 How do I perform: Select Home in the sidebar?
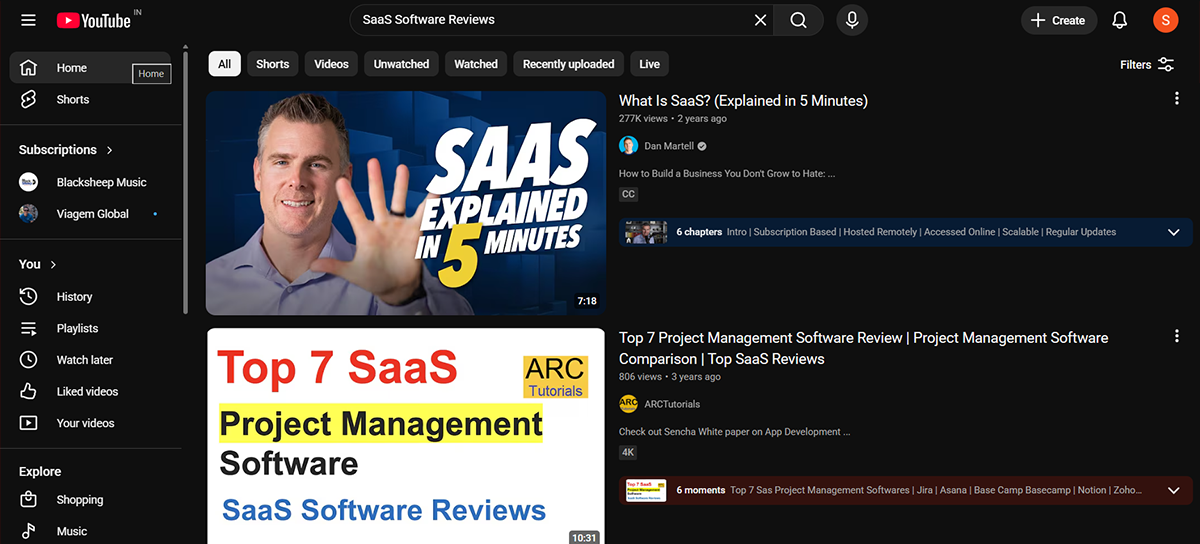point(90,68)
